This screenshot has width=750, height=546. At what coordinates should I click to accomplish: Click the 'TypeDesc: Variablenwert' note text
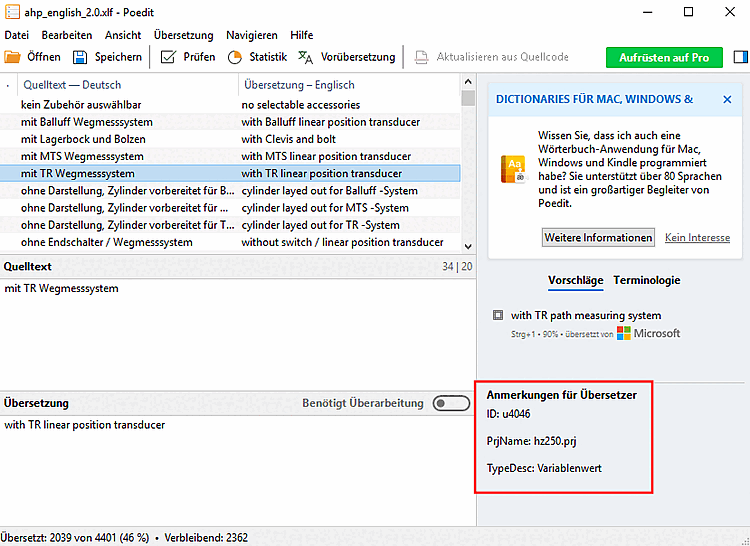click(x=544, y=468)
